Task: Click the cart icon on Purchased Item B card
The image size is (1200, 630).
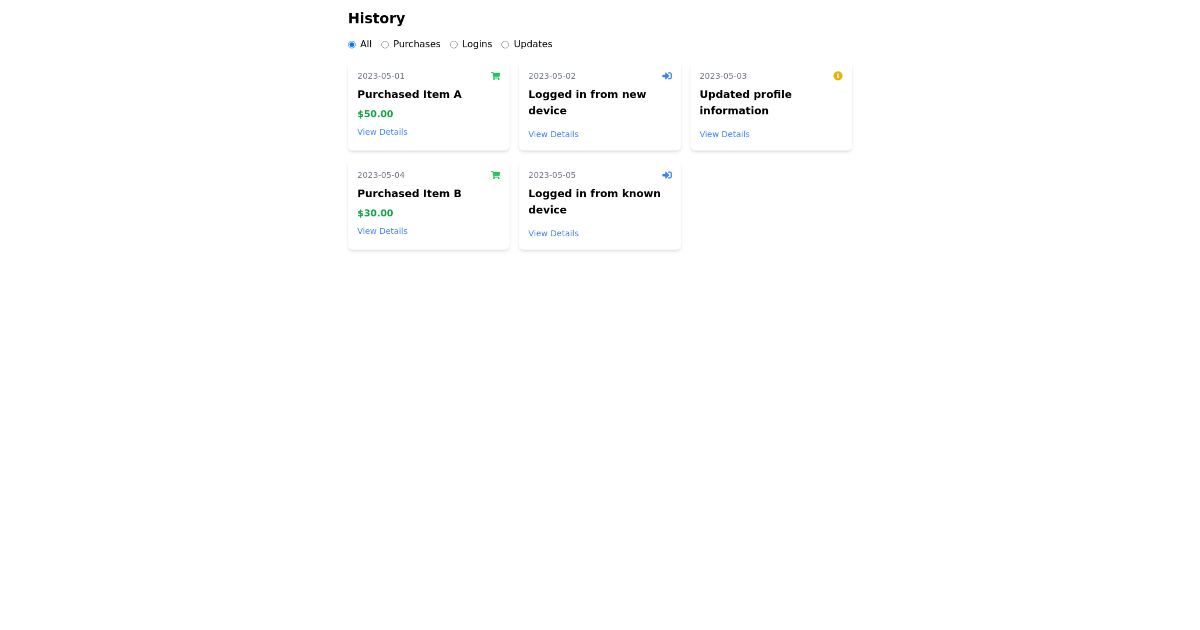Action: pyautogui.click(x=495, y=175)
